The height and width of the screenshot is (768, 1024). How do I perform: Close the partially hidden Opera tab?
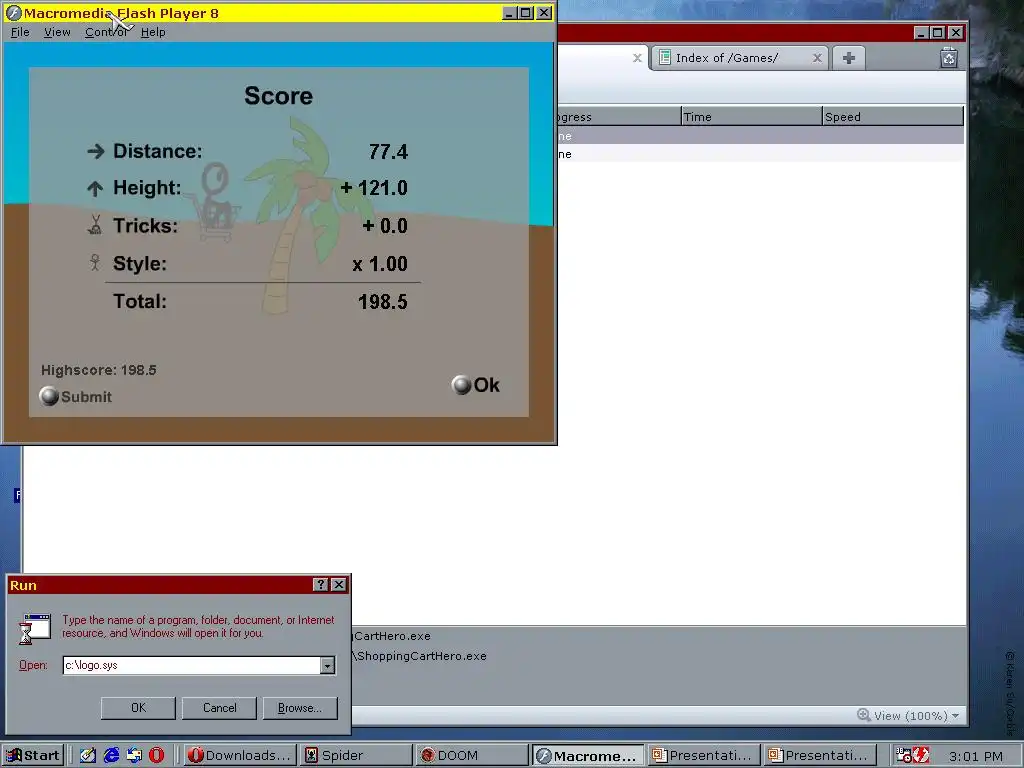tap(637, 58)
